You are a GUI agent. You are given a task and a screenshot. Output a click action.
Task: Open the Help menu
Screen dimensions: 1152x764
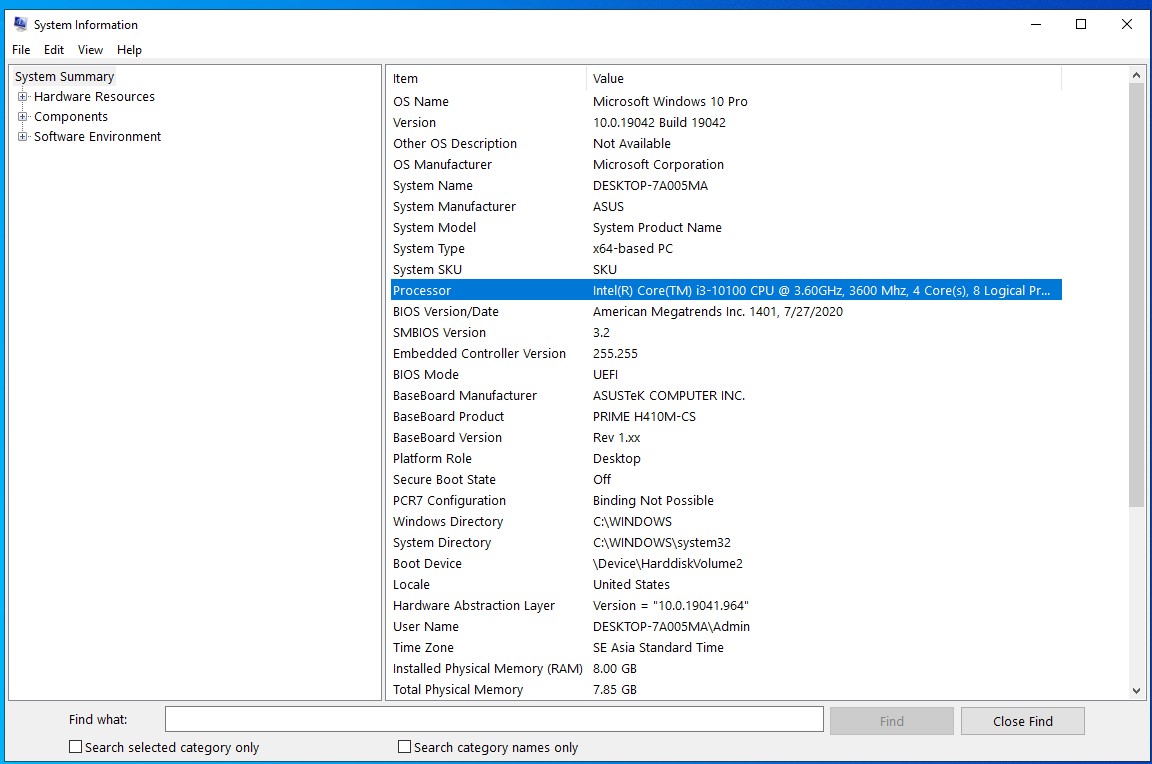(x=129, y=50)
